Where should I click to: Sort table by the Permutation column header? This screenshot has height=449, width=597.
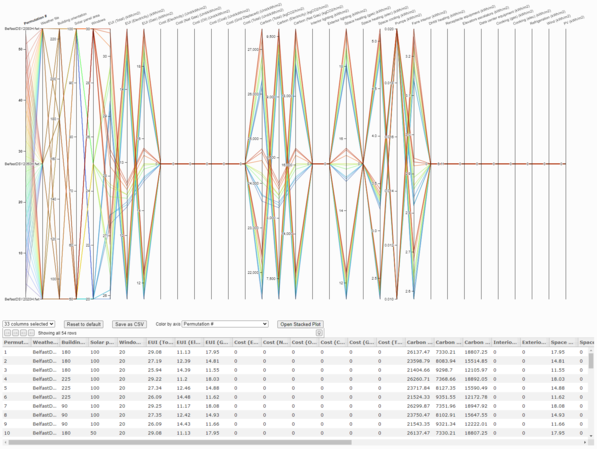click(16, 342)
